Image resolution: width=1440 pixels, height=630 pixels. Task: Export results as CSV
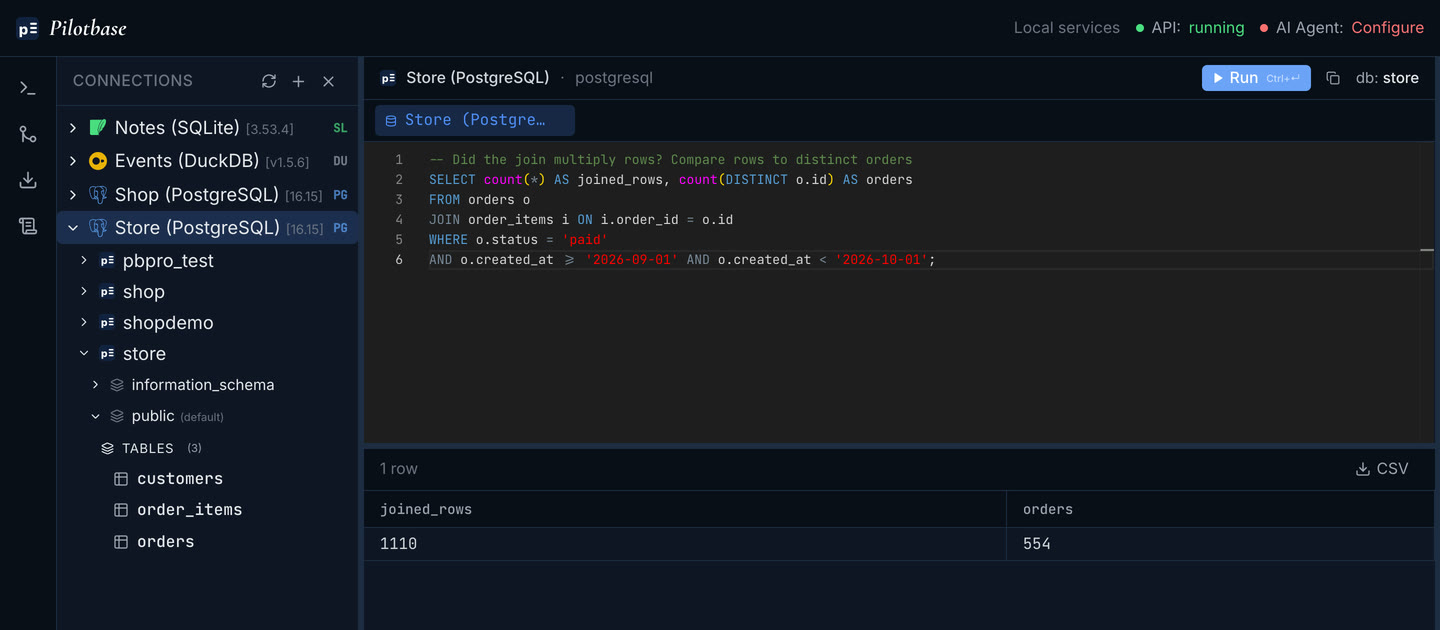pyautogui.click(x=1382, y=469)
